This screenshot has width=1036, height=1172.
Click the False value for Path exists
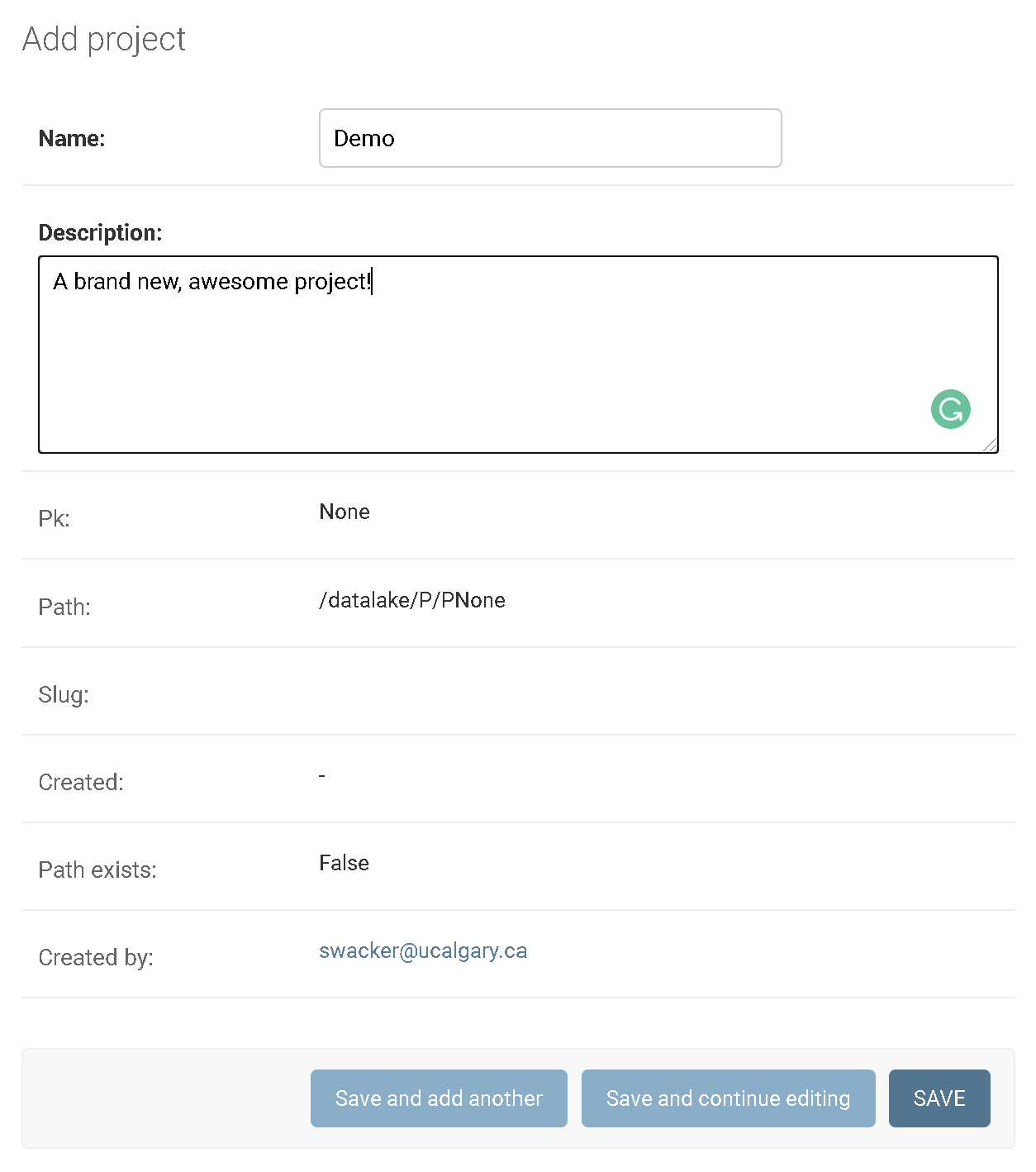tap(344, 863)
